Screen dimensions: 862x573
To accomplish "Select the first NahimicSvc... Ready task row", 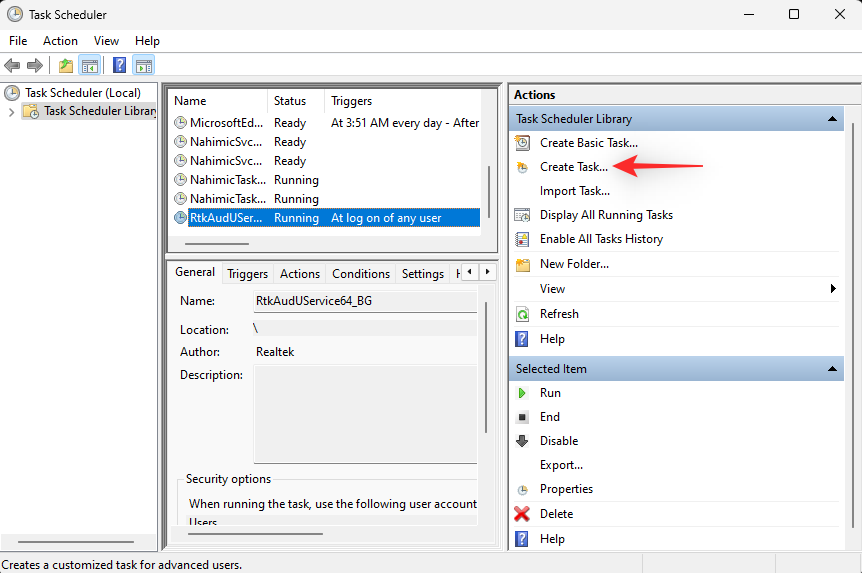I will coord(327,142).
